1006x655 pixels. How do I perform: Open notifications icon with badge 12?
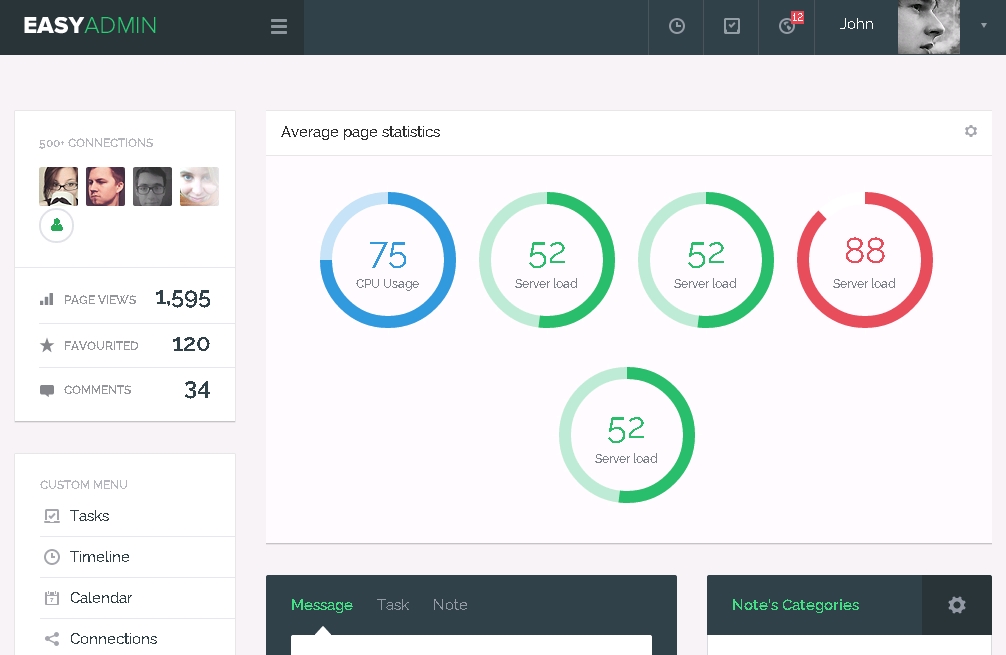tap(788, 27)
